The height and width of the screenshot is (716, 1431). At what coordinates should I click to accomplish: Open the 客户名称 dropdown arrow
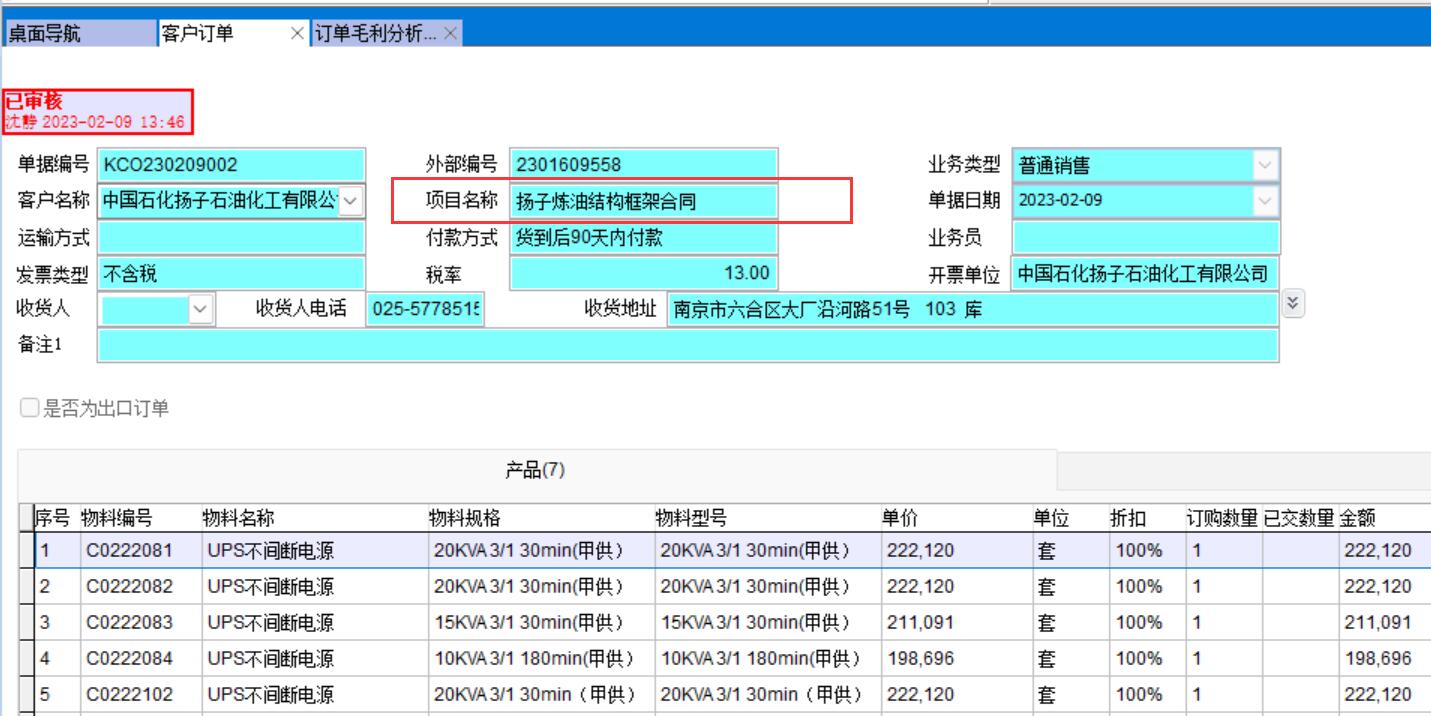(351, 201)
